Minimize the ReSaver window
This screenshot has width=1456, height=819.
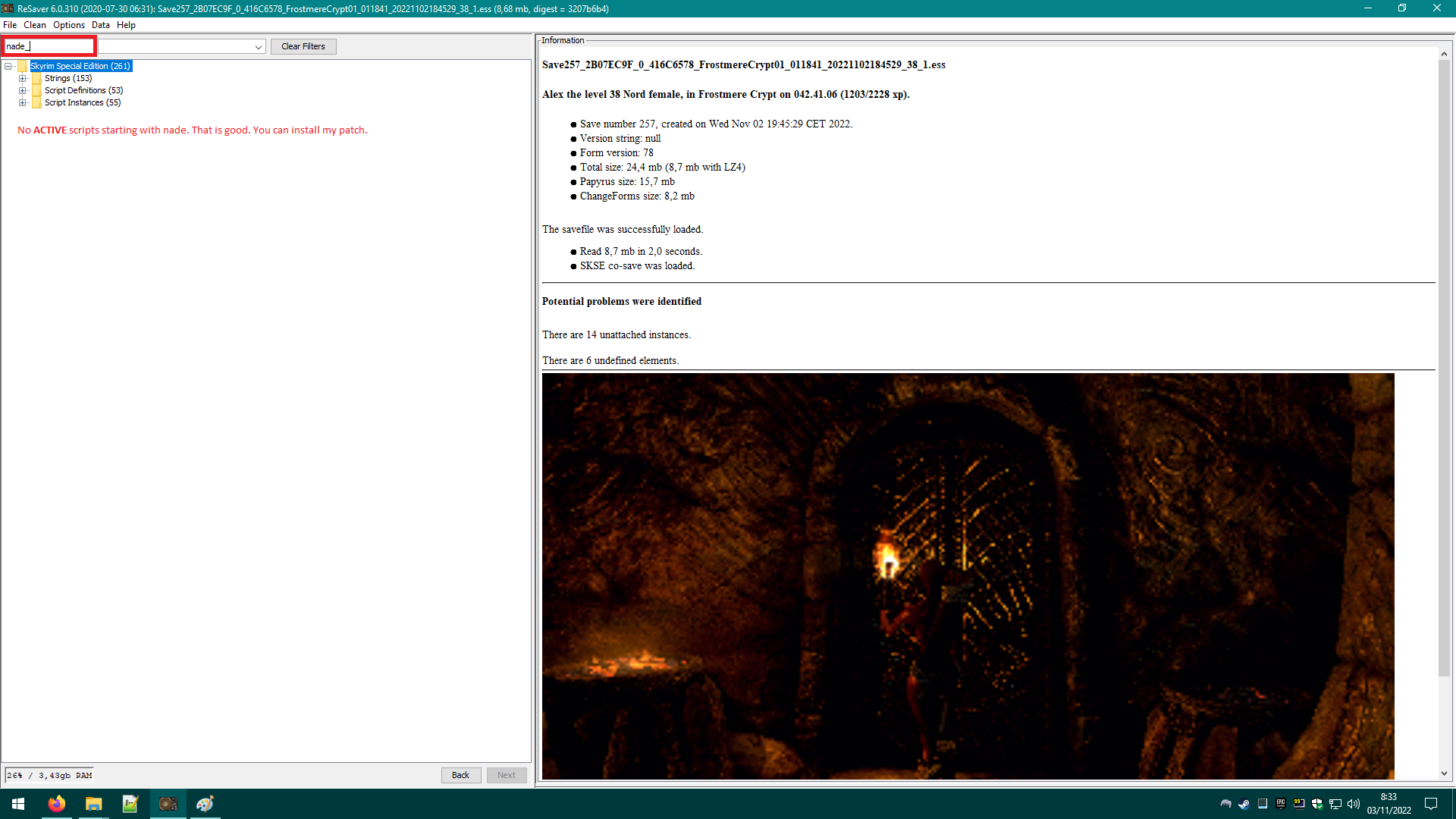[1368, 8]
